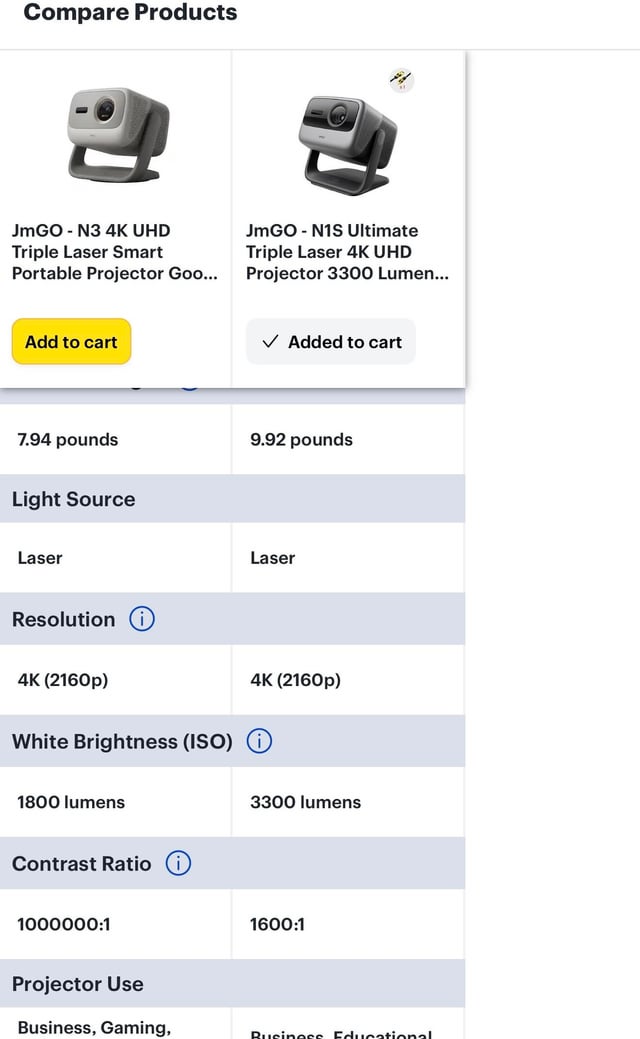View the JmGO N1S projector image
Screen dimensions: 640x1039
click(x=347, y=145)
